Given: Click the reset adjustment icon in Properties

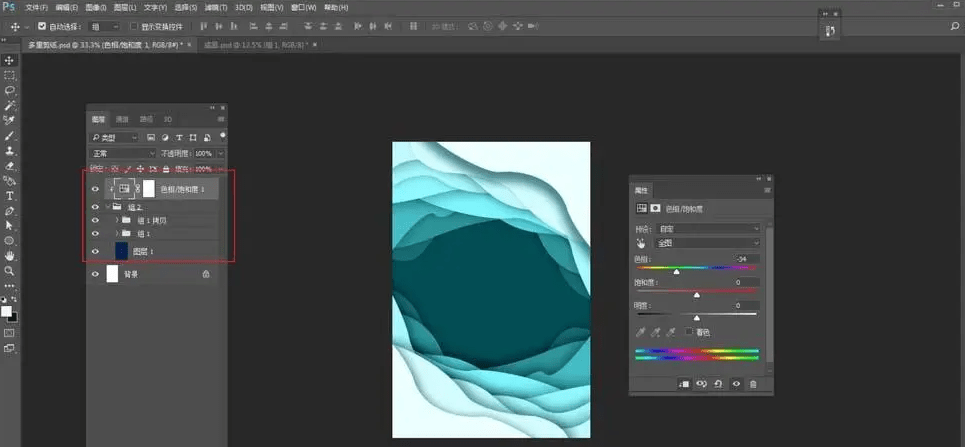Looking at the screenshot, I should (x=719, y=383).
